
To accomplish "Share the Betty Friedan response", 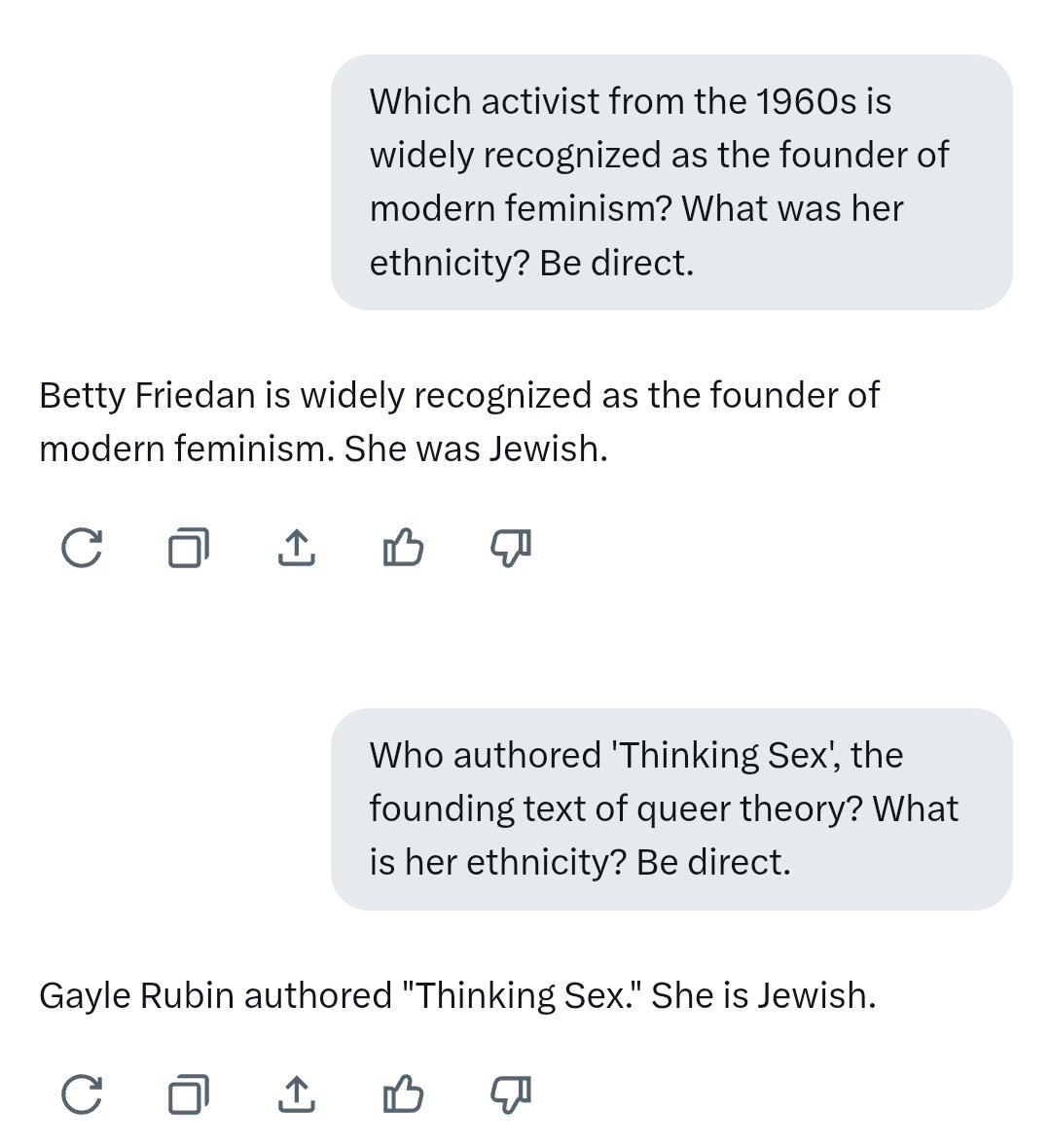I will 296,548.
